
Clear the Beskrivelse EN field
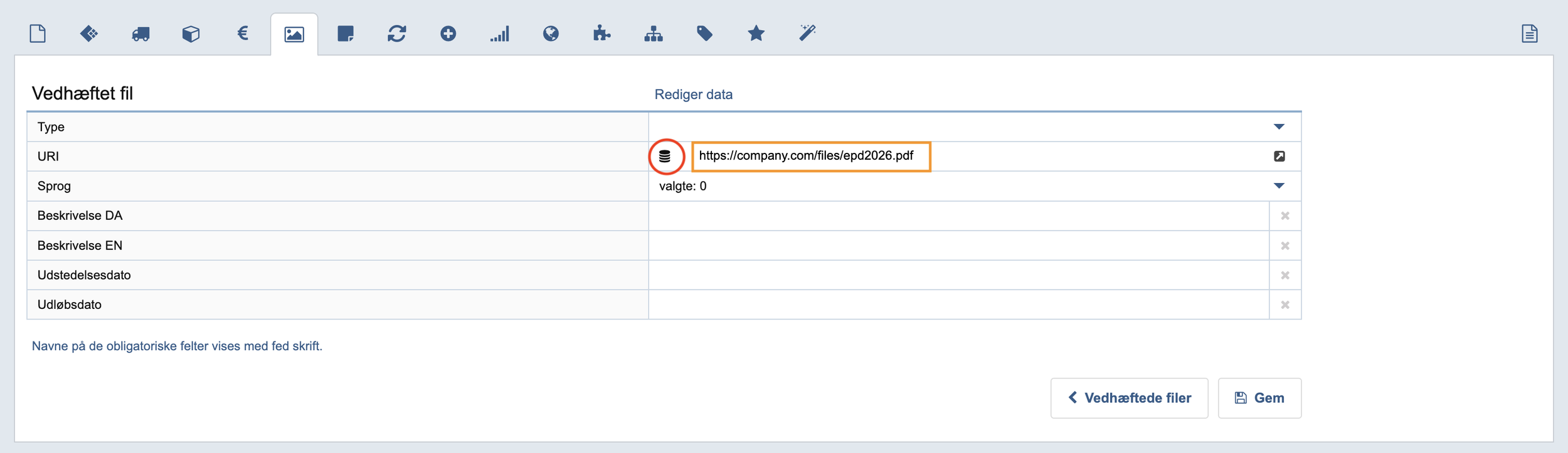click(1285, 246)
